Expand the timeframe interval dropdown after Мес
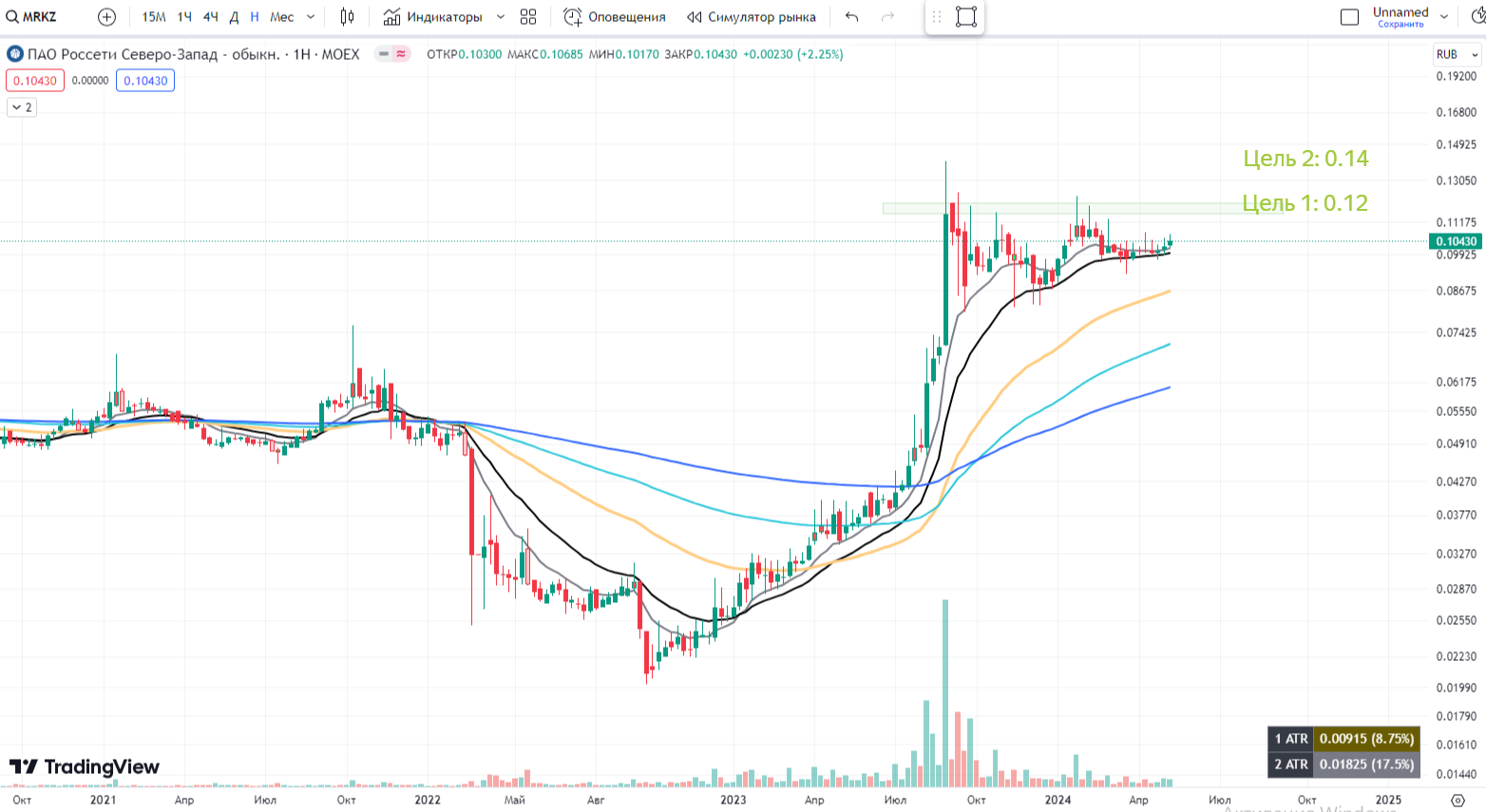Viewport: 1486px width, 812px height. (311, 16)
